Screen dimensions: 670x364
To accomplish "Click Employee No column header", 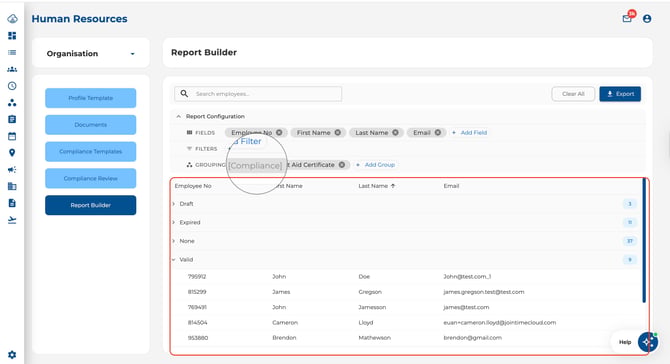I will [x=193, y=186].
